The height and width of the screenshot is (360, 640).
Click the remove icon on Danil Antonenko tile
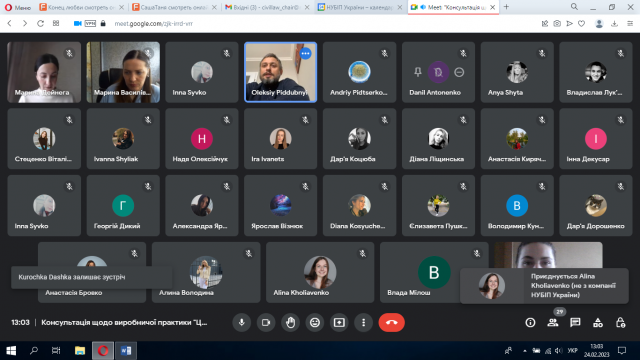pyautogui.click(x=459, y=72)
